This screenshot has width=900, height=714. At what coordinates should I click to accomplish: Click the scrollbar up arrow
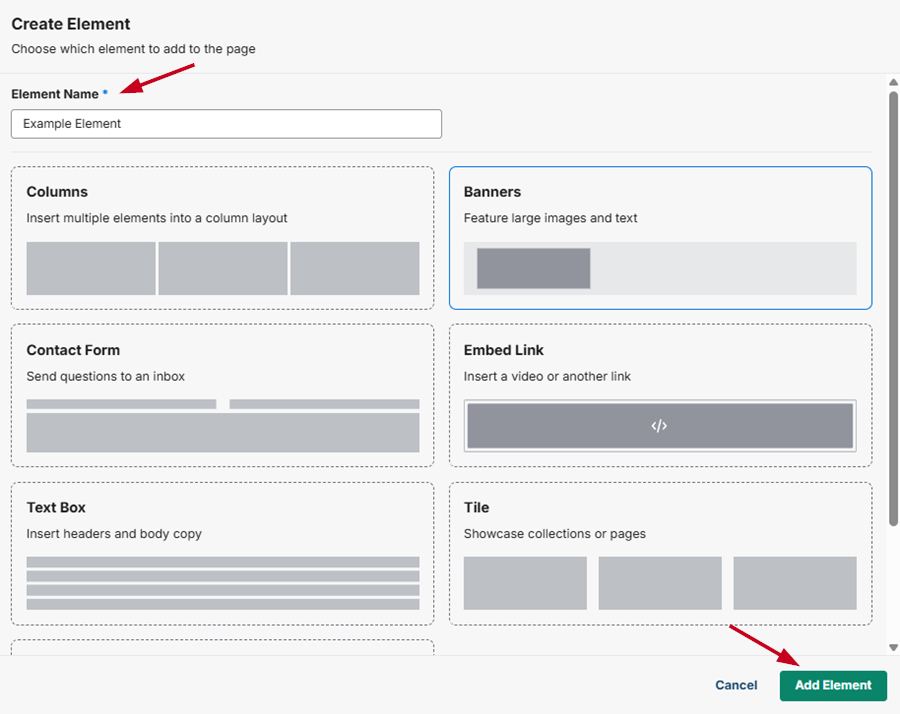(893, 82)
